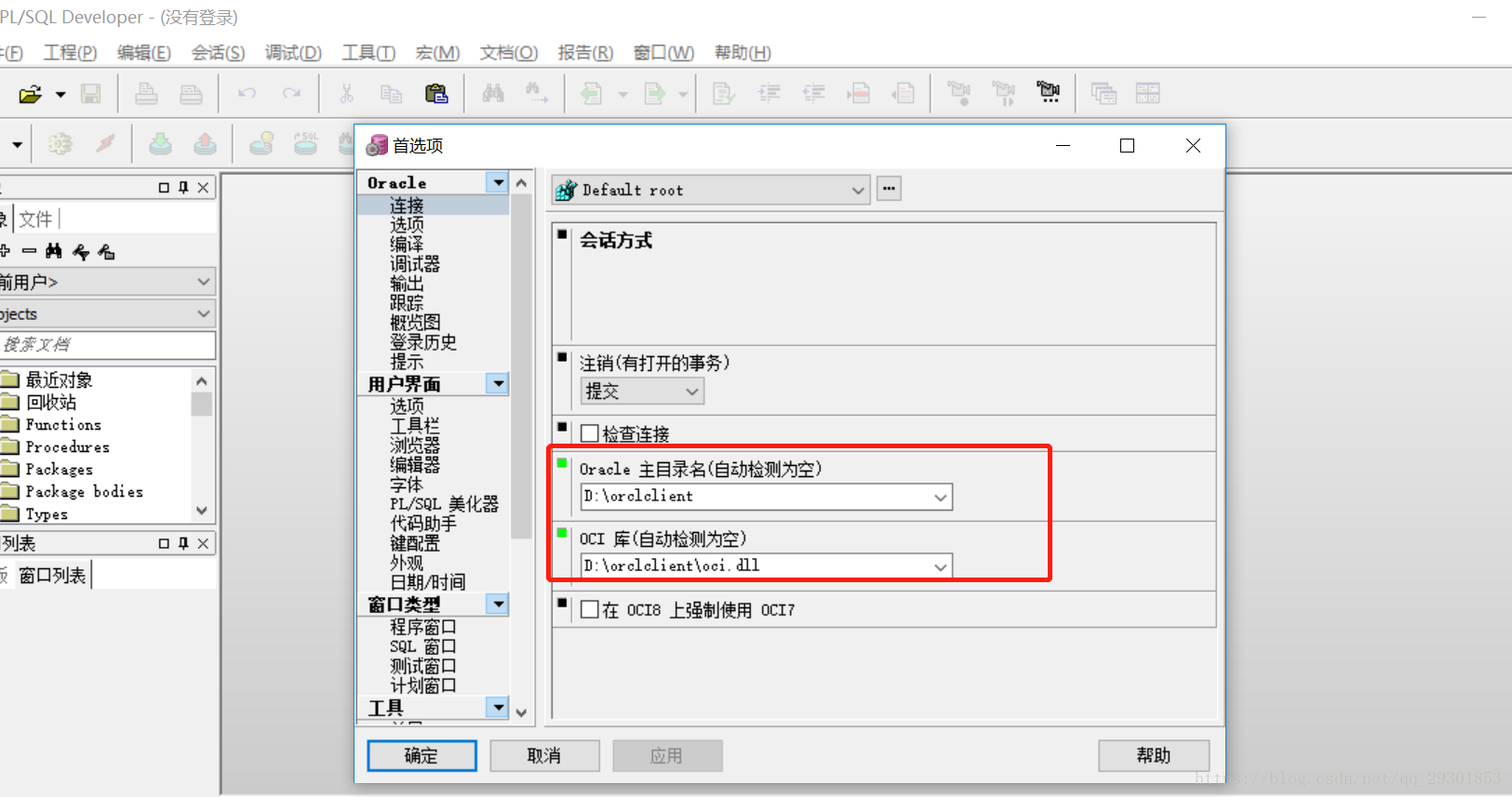Click the 确定 button
Viewport: 1512px width, 797px height.
tap(421, 756)
